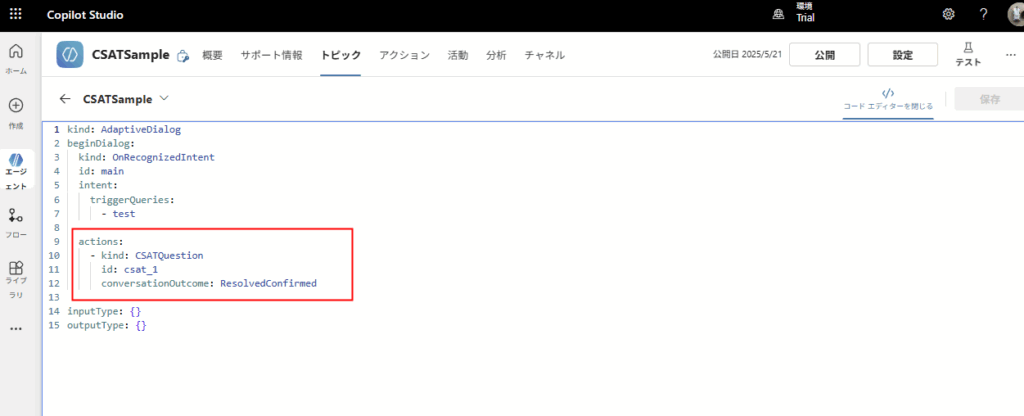
Task: Click the '- test' trigger query line
Action: pos(118,214)
